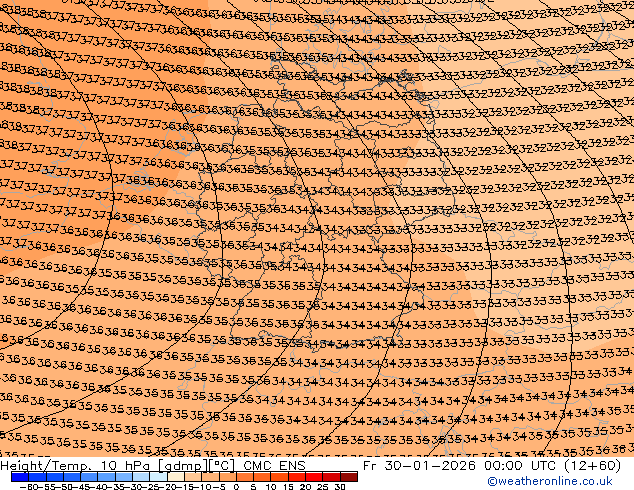Open the weatheronline.co.uk copyright link
The height and width of the screenshot is (490, 634).
549,481
